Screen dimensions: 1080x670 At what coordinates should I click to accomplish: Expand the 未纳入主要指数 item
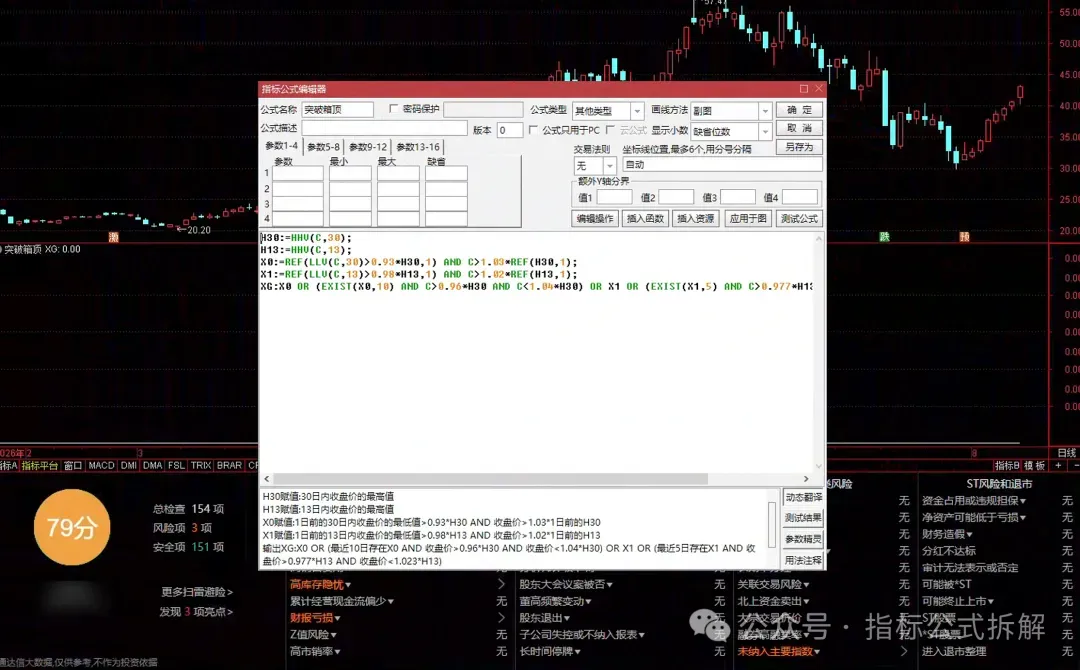tap(779, 651)
